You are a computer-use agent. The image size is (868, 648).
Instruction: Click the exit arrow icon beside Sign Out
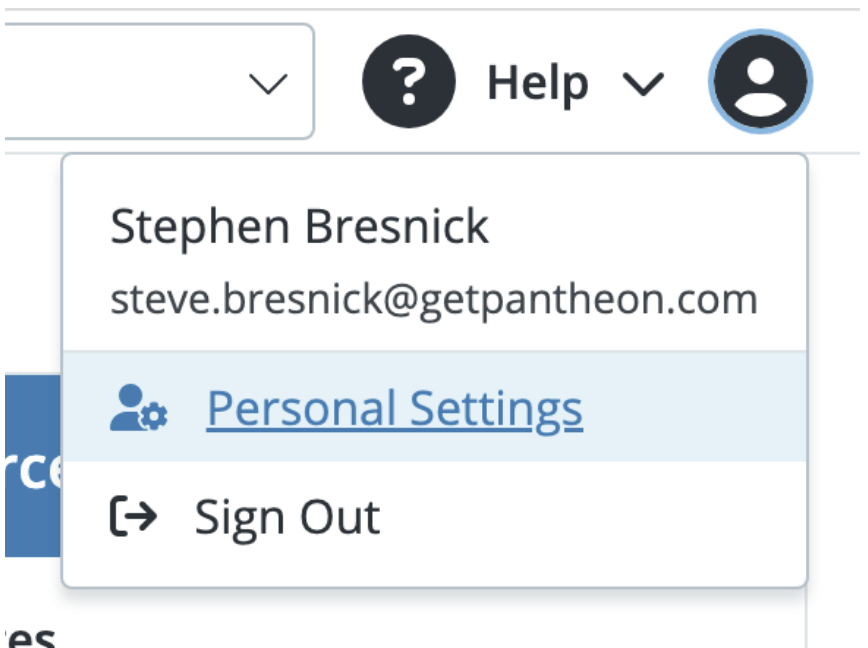pyautogui.click(x=133, y=517)
